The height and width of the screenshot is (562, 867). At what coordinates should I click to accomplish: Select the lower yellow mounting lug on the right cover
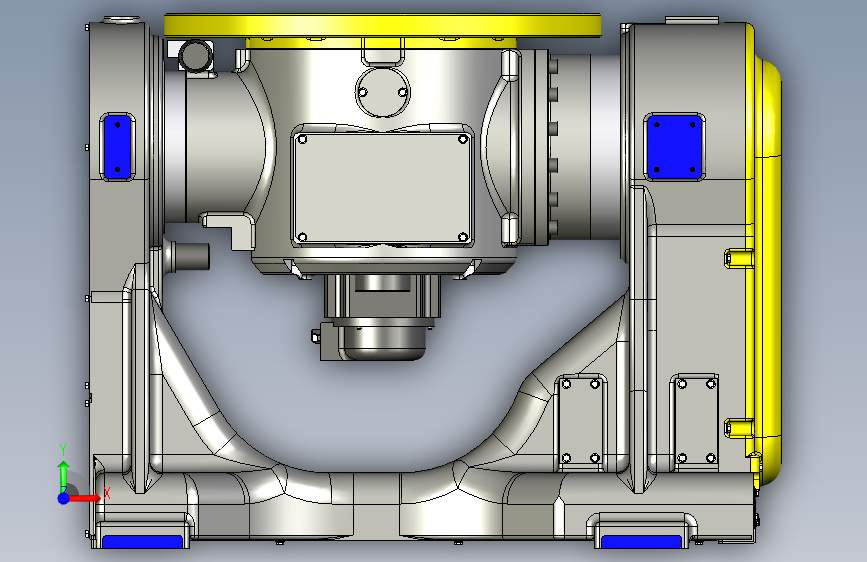click(x=739, y=428)
